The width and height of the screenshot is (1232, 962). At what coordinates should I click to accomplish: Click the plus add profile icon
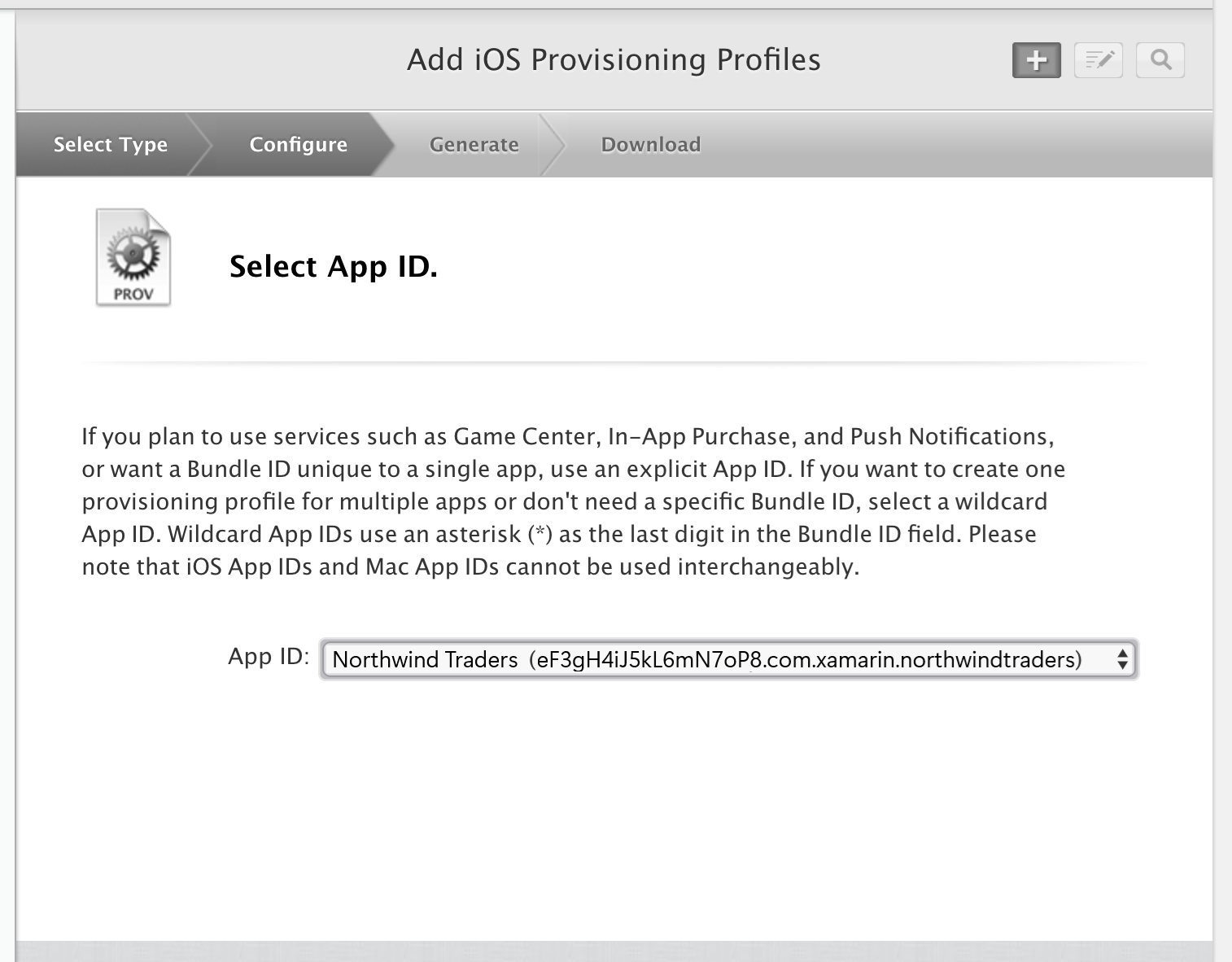1036,60
